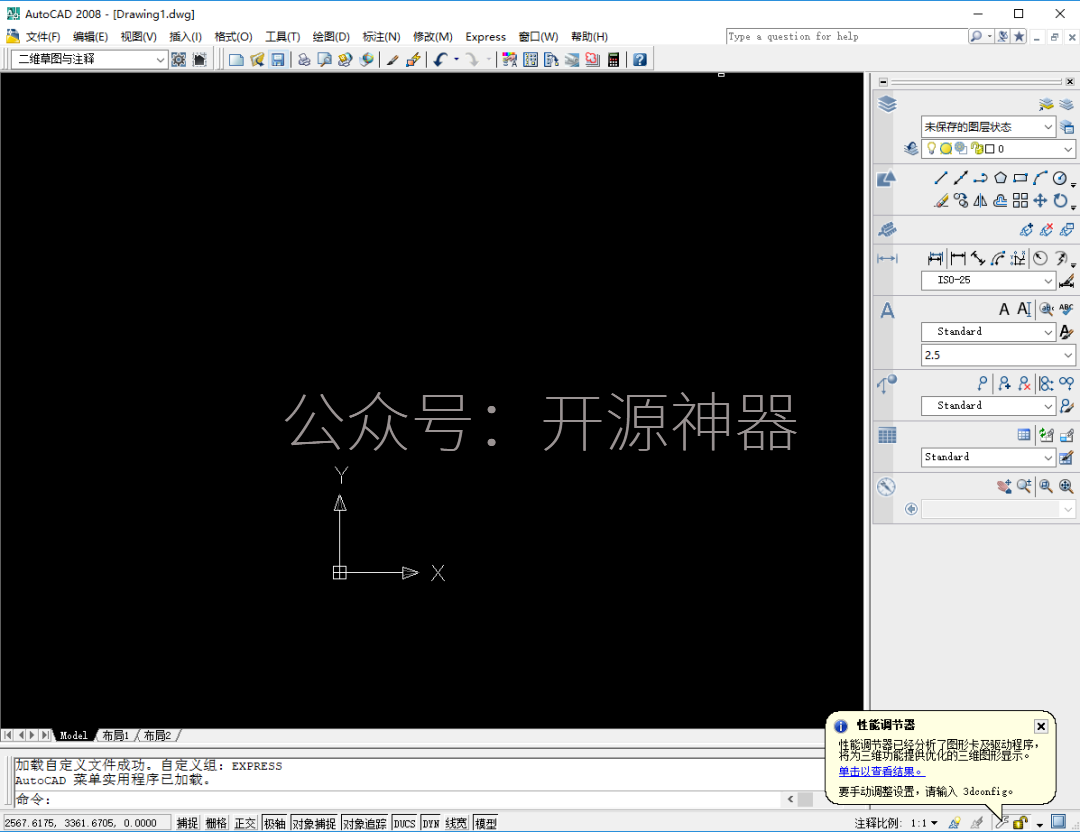Select the Polygon drawing tool
The image size is (1080, 832).
1000,178
